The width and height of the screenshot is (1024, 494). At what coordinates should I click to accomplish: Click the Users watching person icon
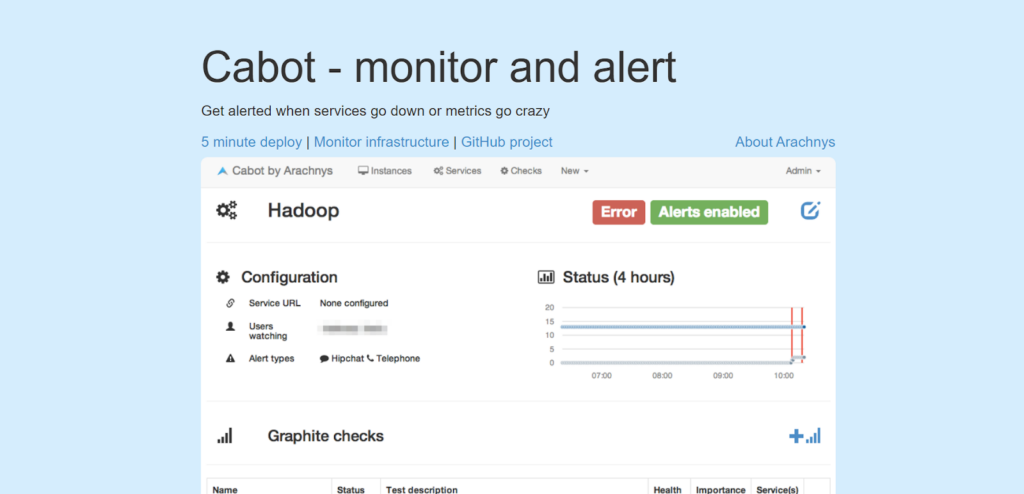click(230, 326)
